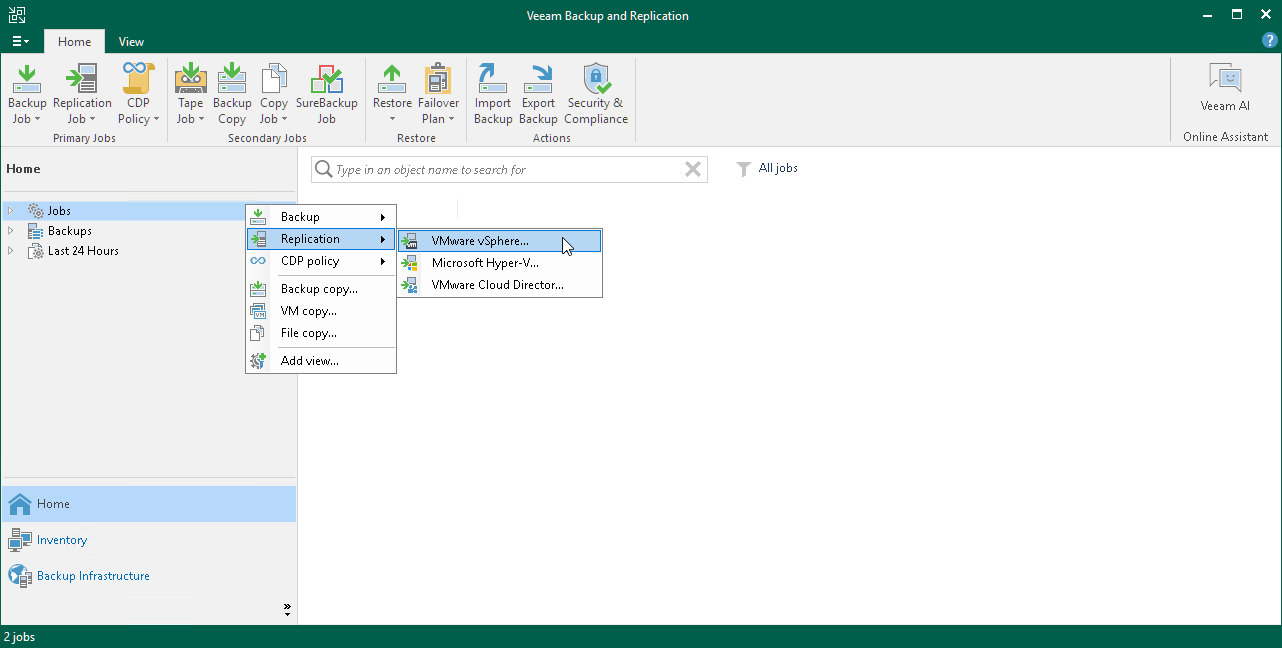
Task: Choose VMware vSphere... replication option
Action: 500,241
